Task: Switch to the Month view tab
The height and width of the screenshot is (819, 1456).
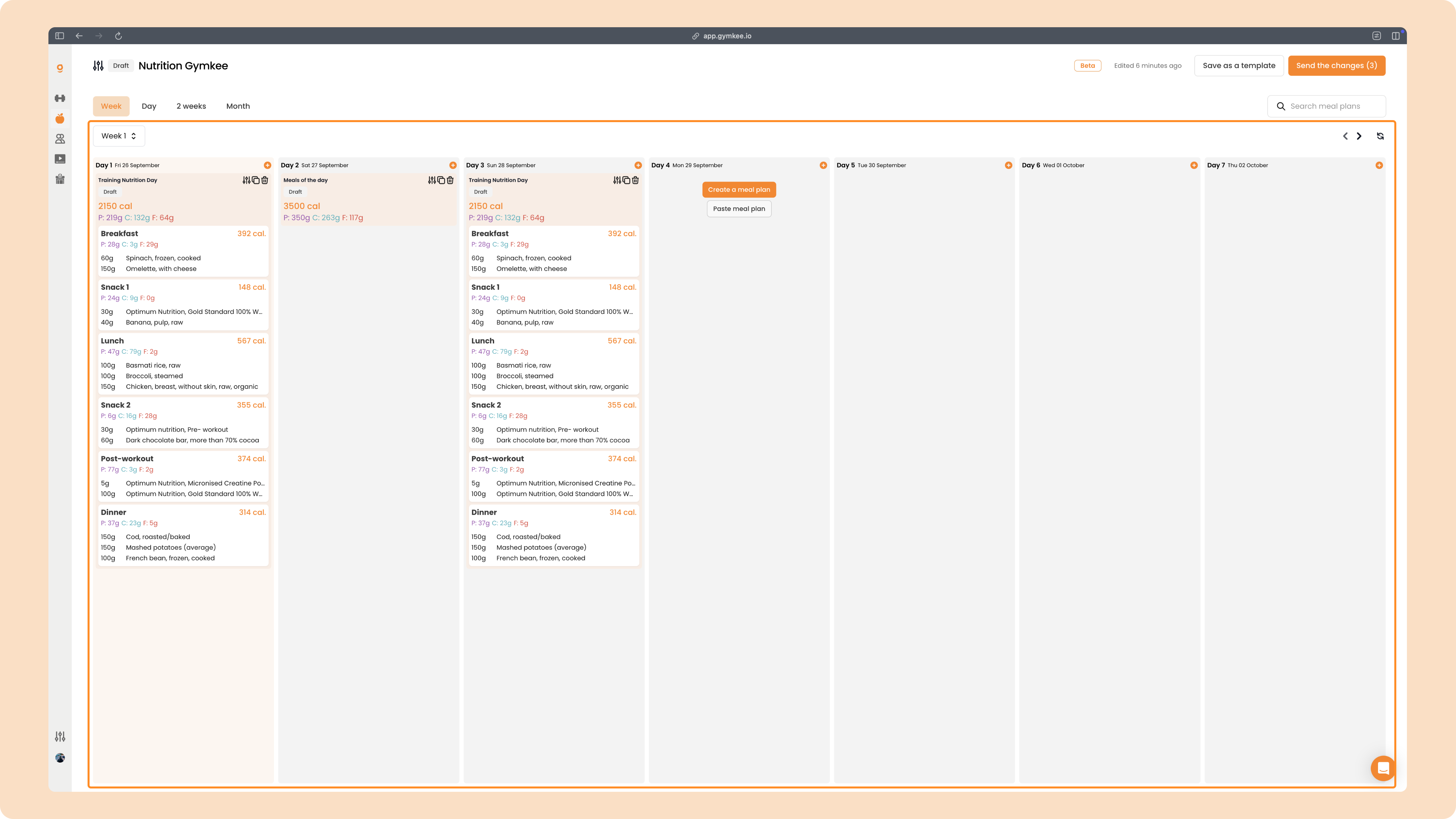Action: click(238, 106)
